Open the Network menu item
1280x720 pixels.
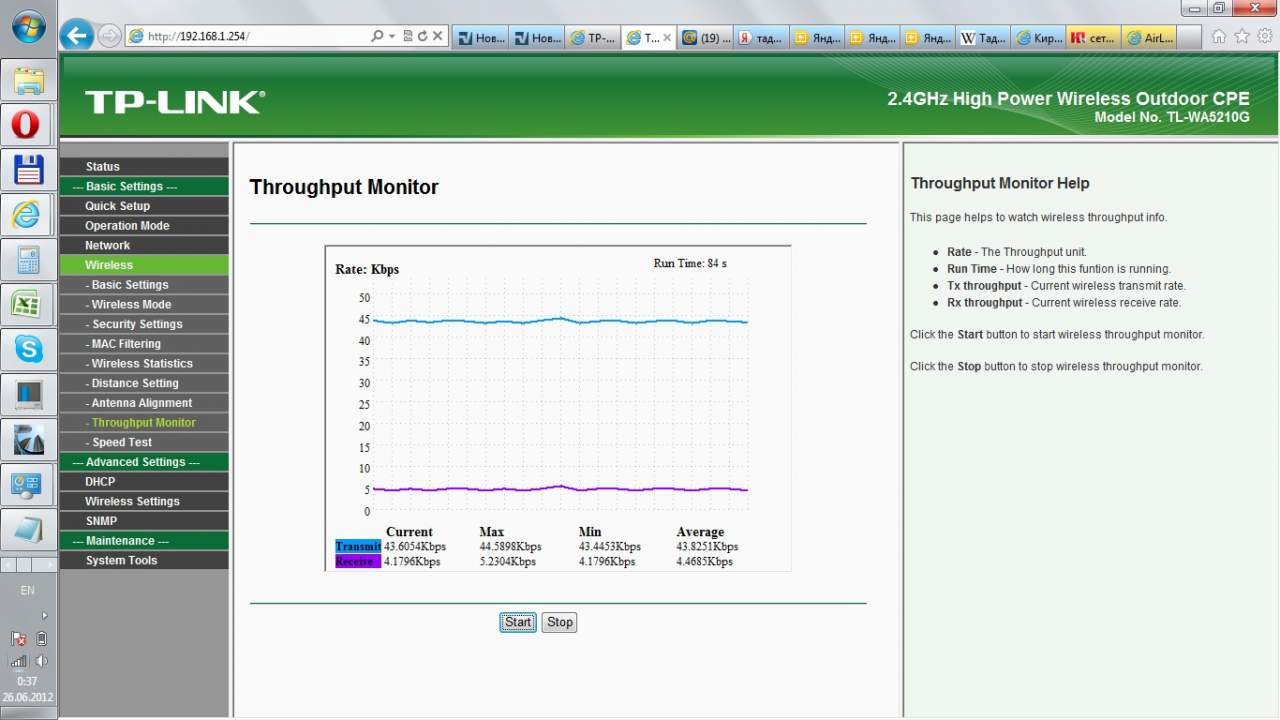tap(144, 245)
